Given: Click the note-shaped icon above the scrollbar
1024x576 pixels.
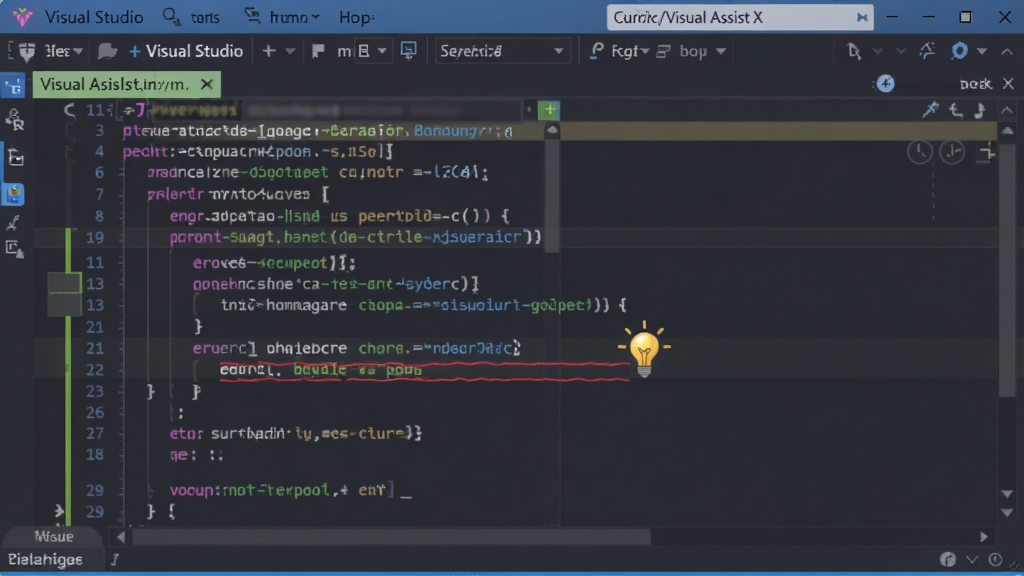Looking at the screenshot, I should [x=980, y=110].
